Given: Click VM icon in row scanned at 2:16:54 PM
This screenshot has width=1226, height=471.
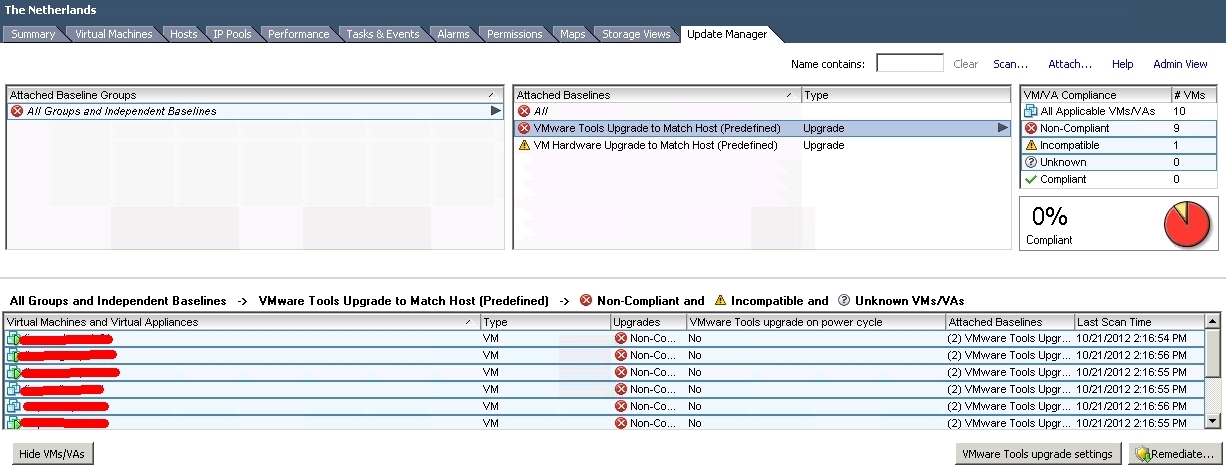Looking at the screenshot, I should pos(14,338).
